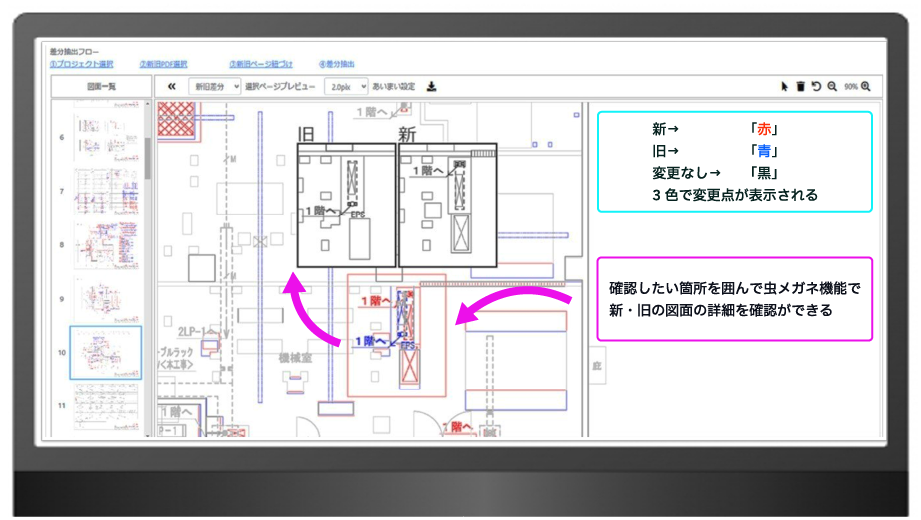Screen dimensions: 921x520
Task: Select the arrow pointer tool
Action: coord(784,86)
